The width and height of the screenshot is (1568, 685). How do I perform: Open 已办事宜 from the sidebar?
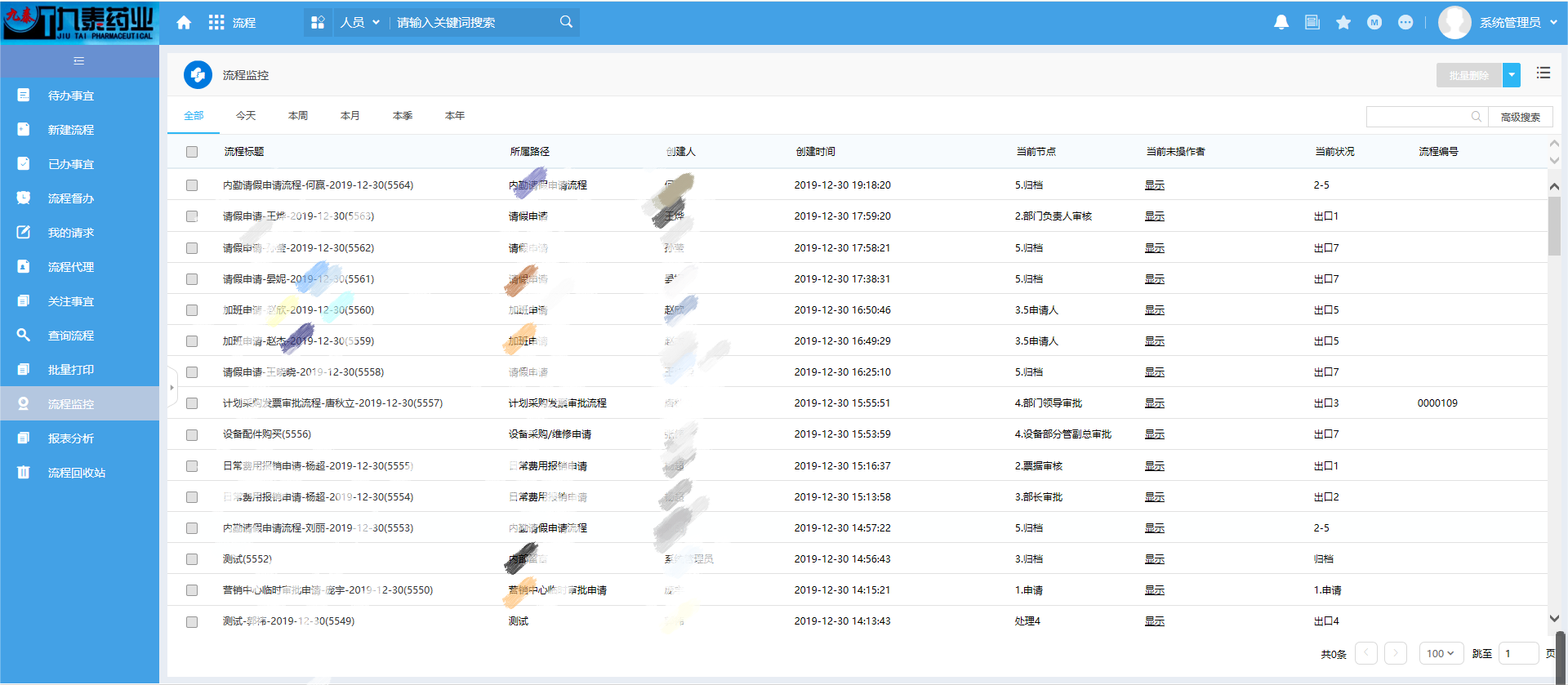[79, 164]
